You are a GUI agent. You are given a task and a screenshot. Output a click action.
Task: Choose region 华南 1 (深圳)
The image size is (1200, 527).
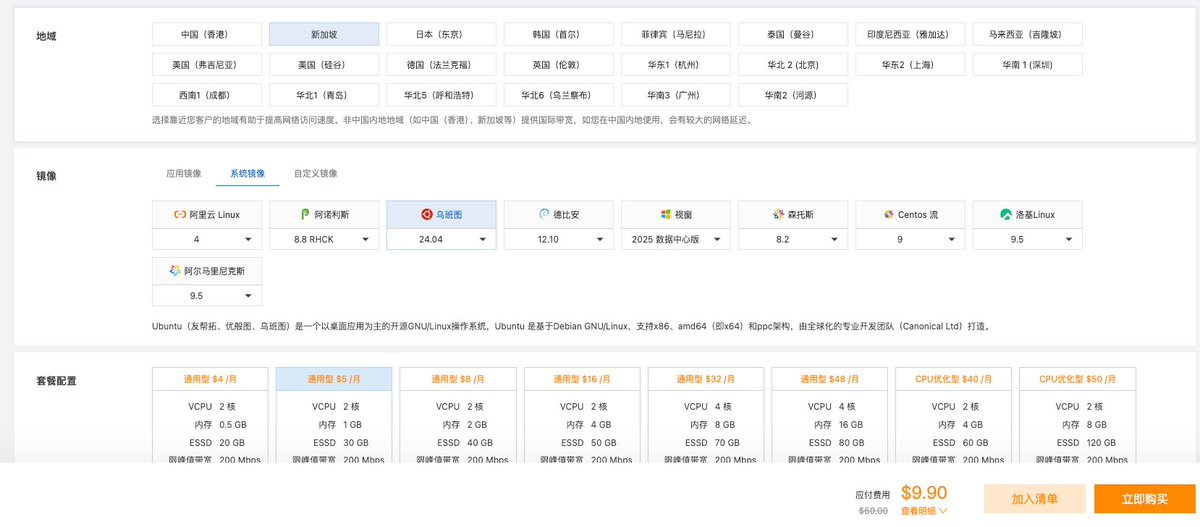pos(1027,65)
